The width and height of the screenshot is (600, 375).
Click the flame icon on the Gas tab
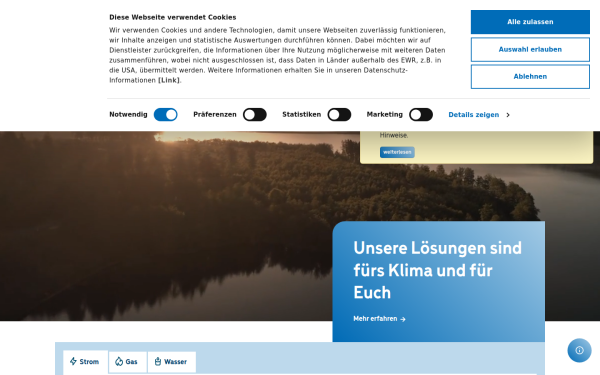coord(119,362)
